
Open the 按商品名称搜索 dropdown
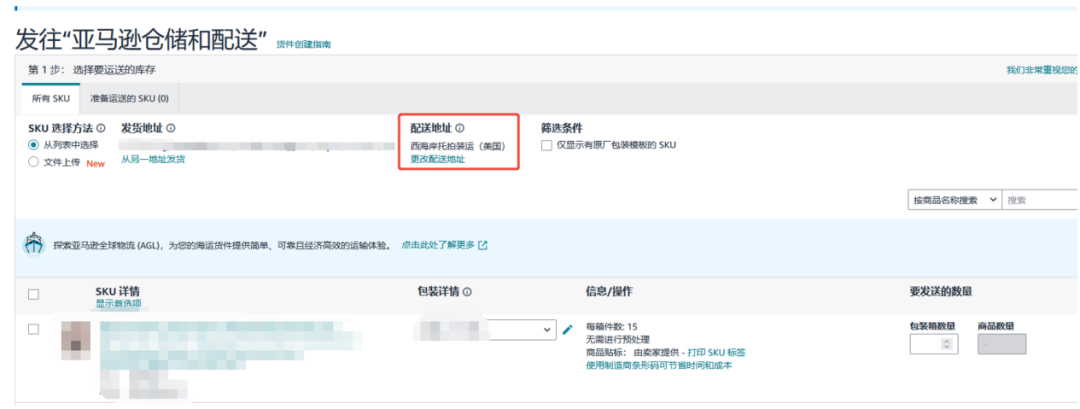[x=953, y=200]
